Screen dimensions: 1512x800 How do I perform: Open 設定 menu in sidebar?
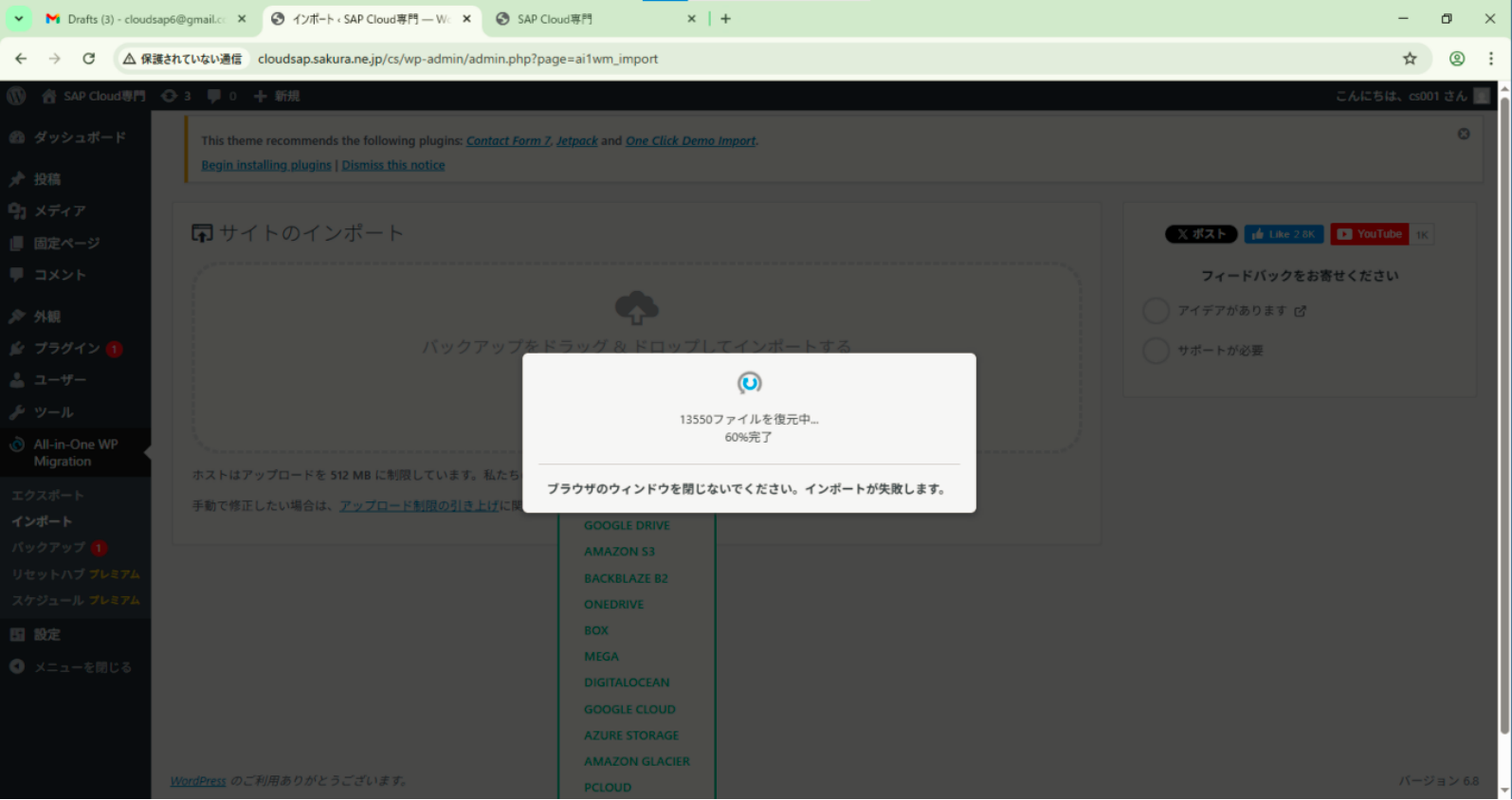[x=75, y=635]
